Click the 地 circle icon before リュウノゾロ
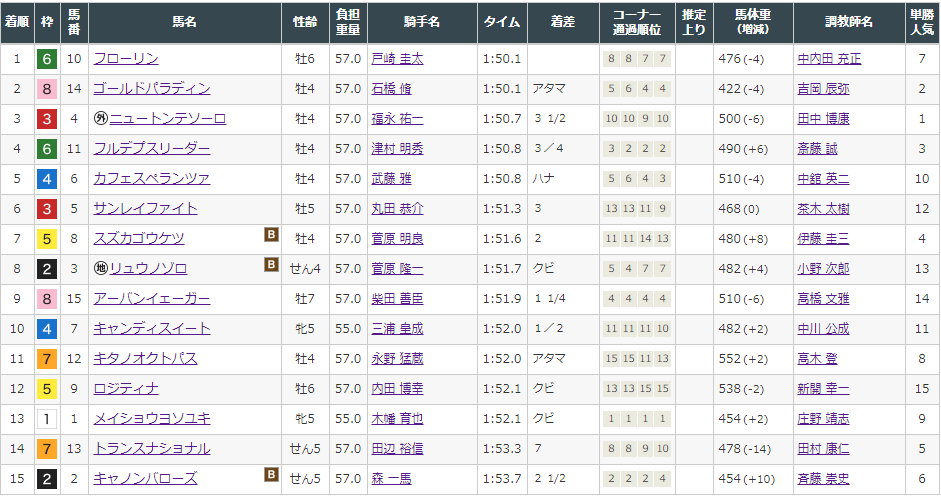 (101, 268)
